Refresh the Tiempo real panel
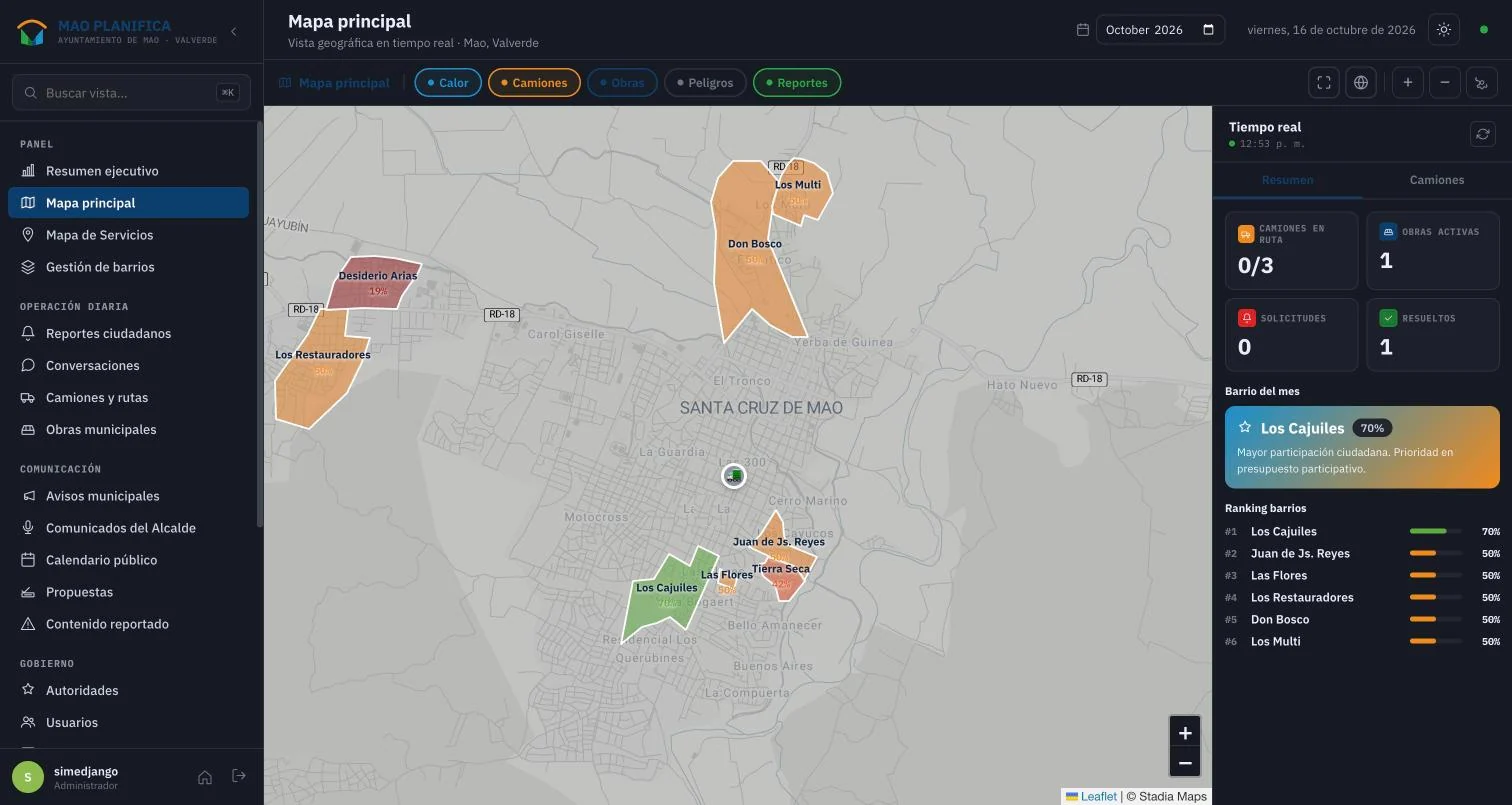This screenshot has width=1512, height=805. click(x=1483, y=134)
